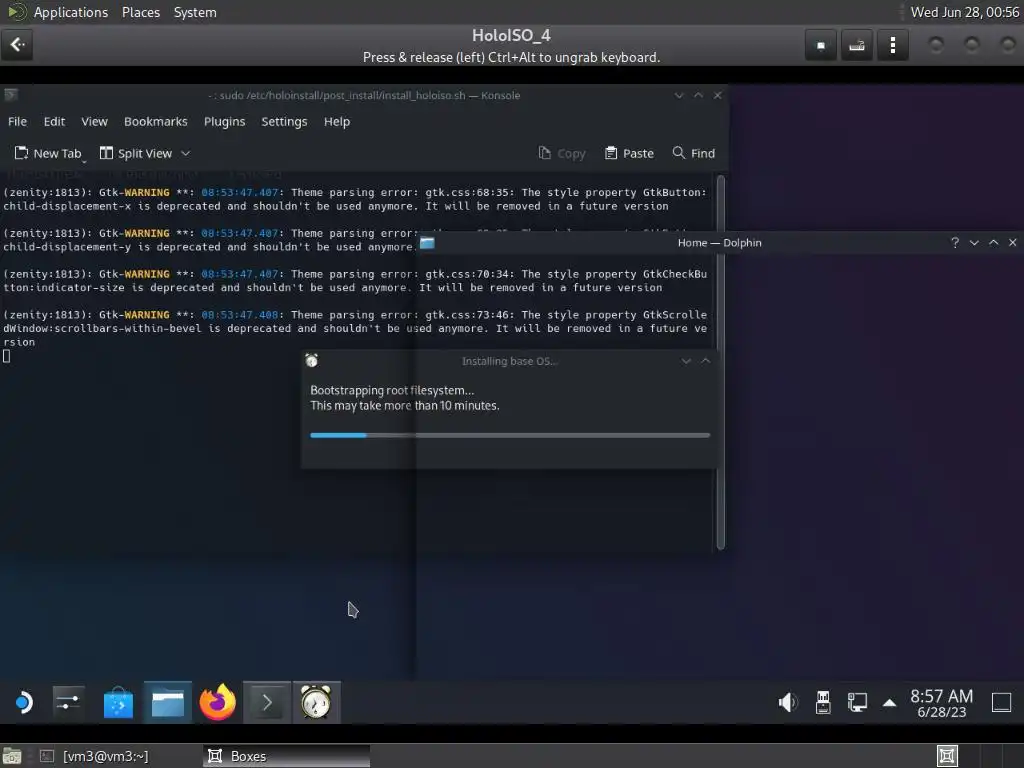Screen dimensions: 1024x768
Task: Minimize the Installing base OS dialog
Action: (686, 361)
